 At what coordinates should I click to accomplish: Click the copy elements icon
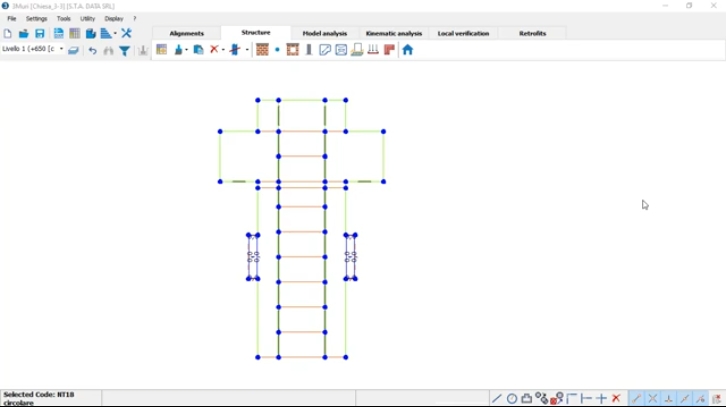click(x=198, y=50)
